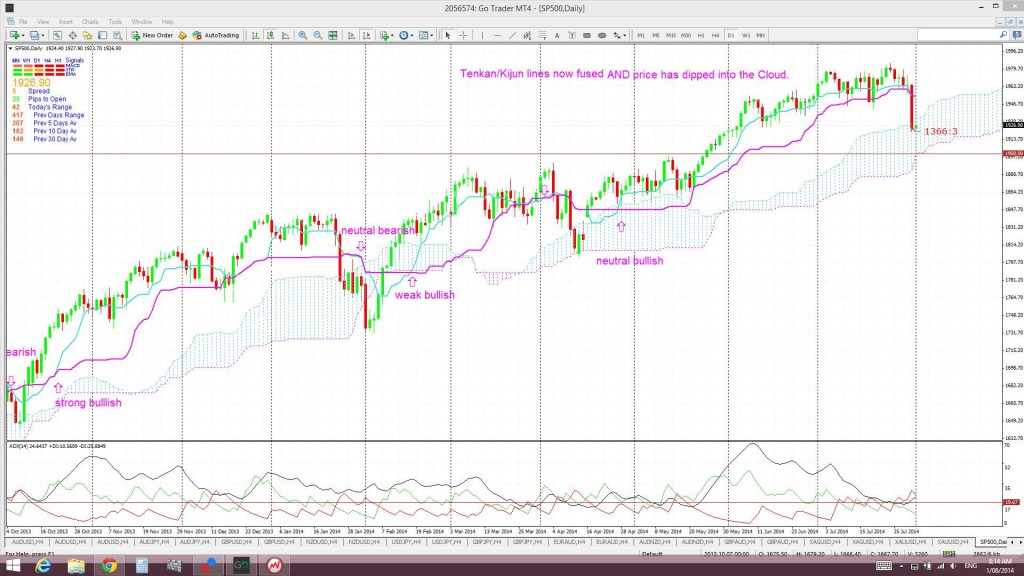
Task: Open the Window menu
Action: click(142, 22)
